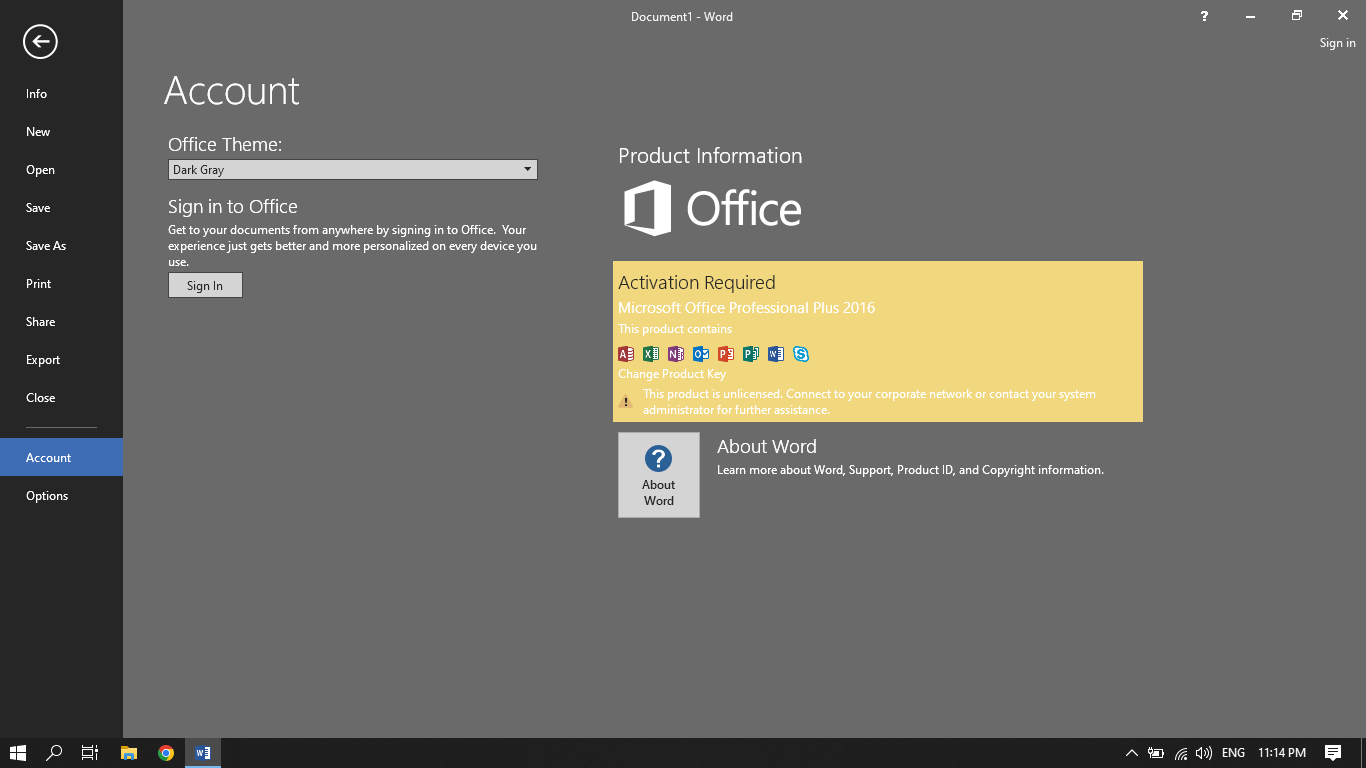Click the Sign In button
Image resolution: width=1366 pixels, height=768 pixels.
(205, 286)
